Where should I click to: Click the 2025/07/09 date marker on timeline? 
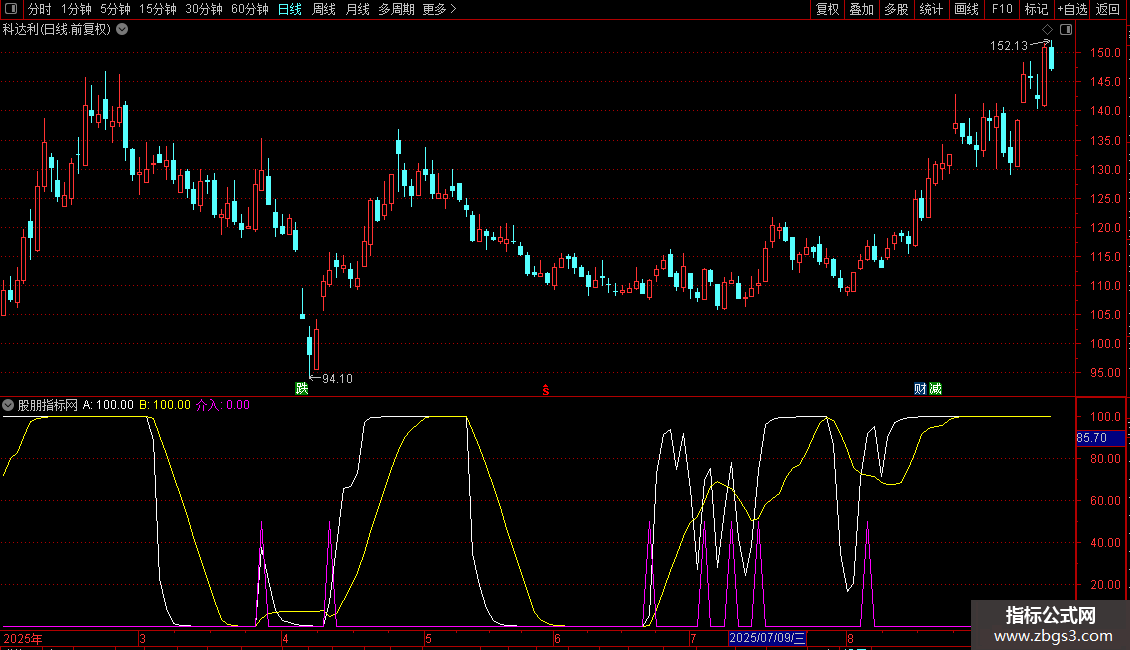tap(767, 638)
